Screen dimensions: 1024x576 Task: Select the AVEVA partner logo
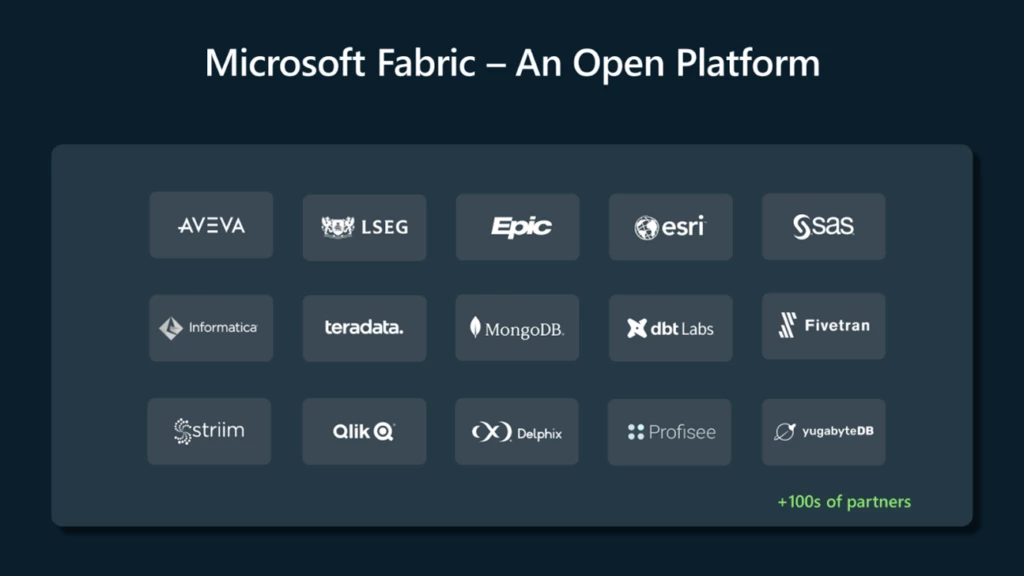[211, 224]
